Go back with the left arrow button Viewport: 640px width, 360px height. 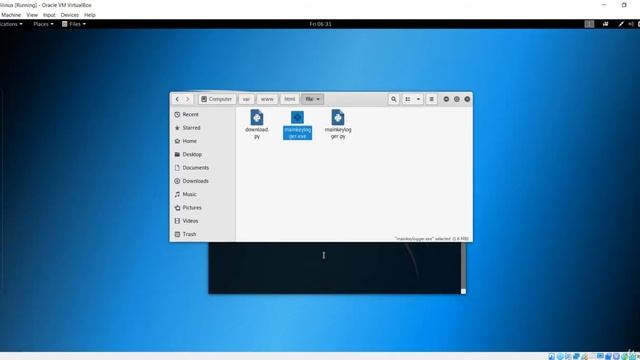(177, 99)
